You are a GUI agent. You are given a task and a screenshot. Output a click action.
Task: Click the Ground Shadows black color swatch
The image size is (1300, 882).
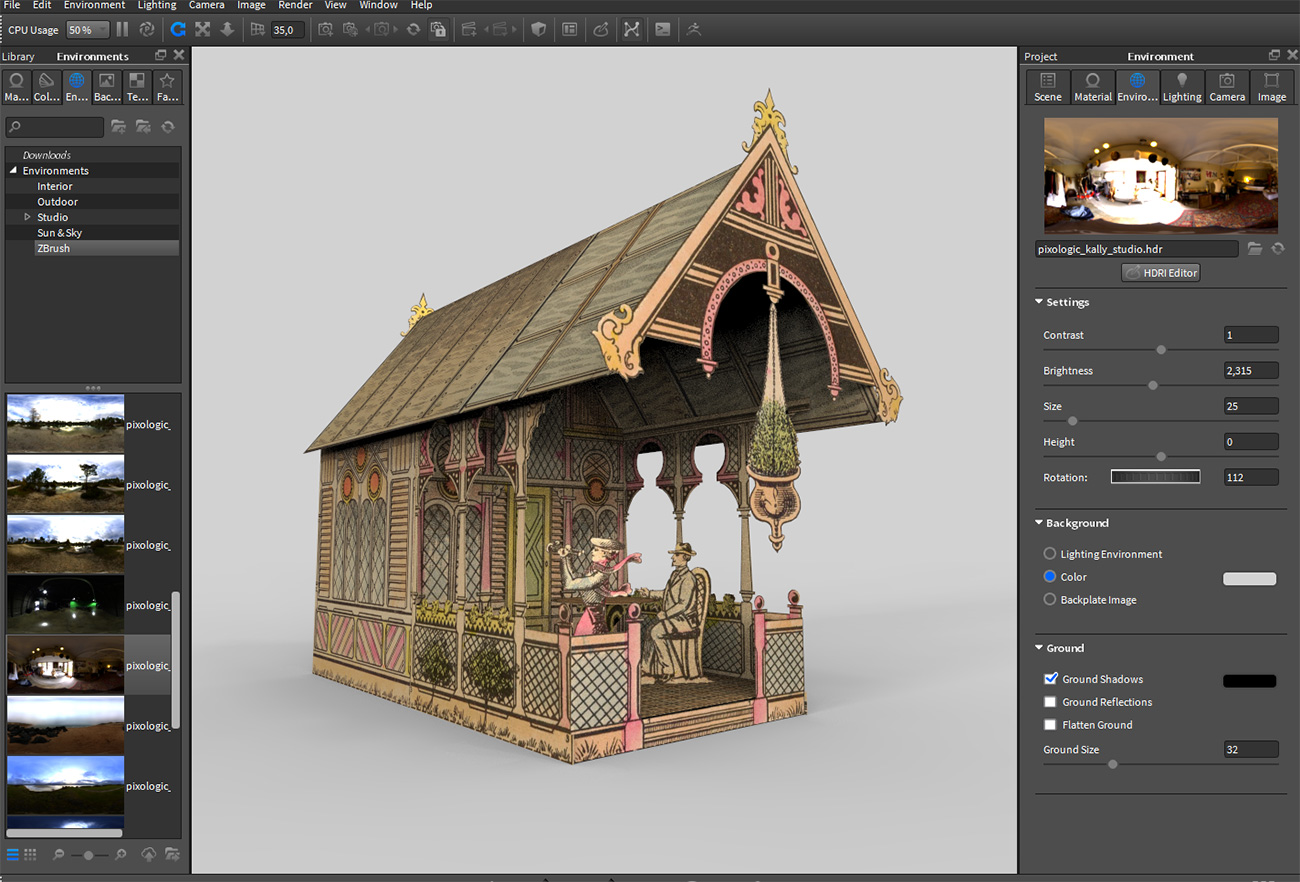pos(1249,681)
